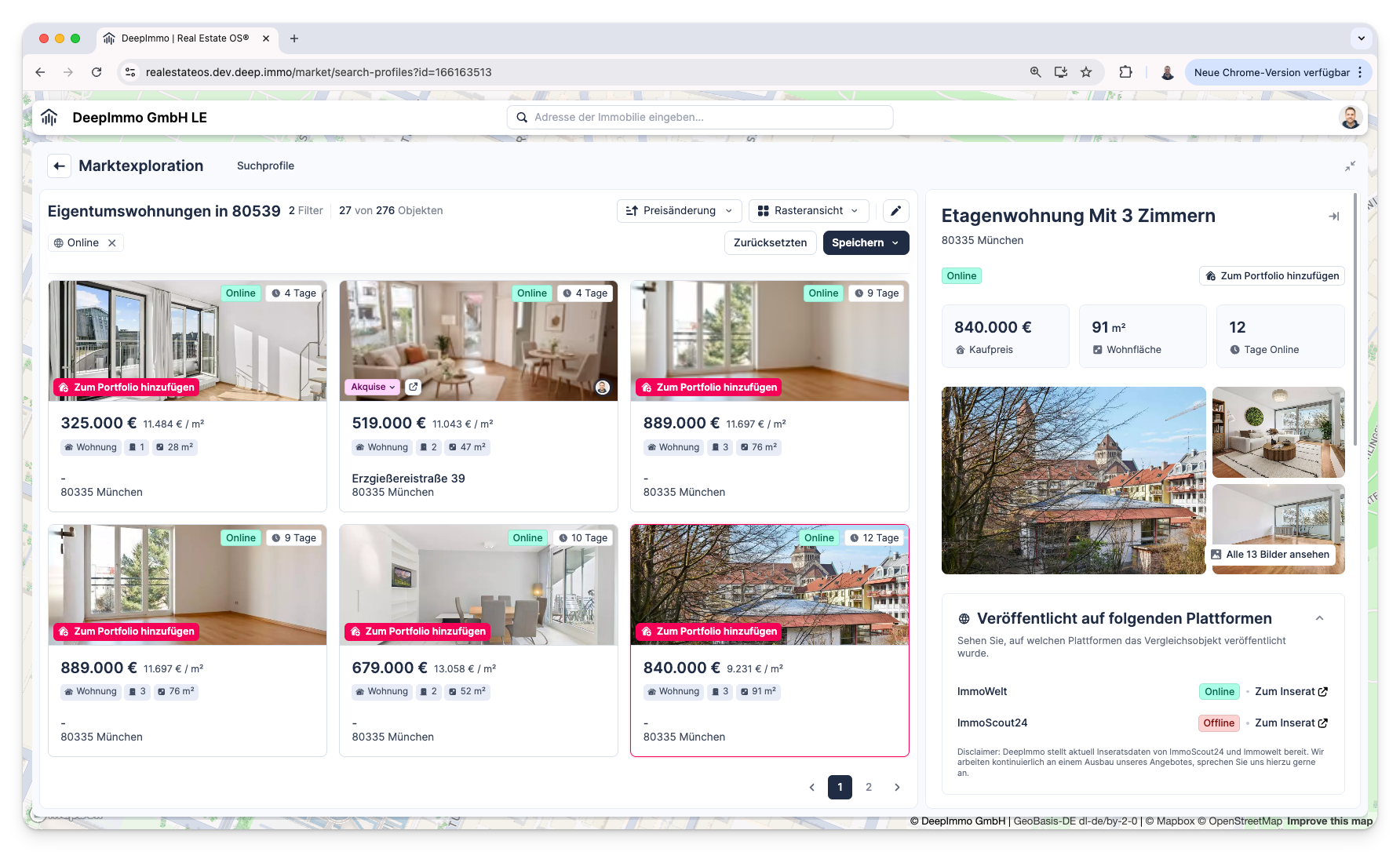The height and width of the screenshot is (852, 1400).
Task: Open the Preisänderung sort dropdown
Action: click(679, 211)
